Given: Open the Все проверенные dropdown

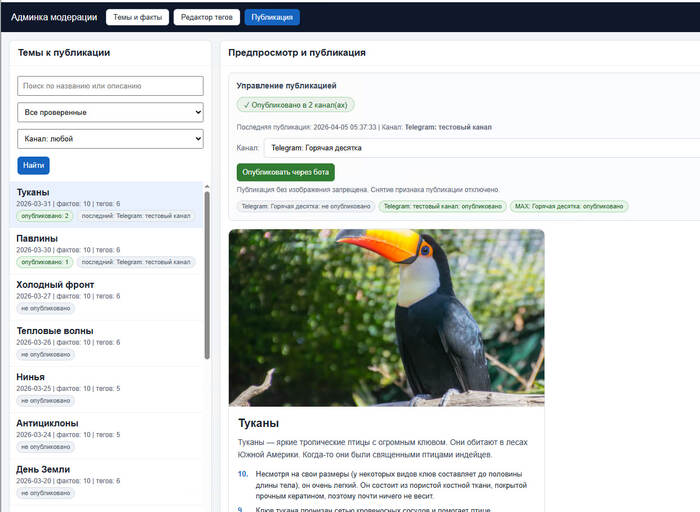Looking at the screenshot, I should coord(110,113).
